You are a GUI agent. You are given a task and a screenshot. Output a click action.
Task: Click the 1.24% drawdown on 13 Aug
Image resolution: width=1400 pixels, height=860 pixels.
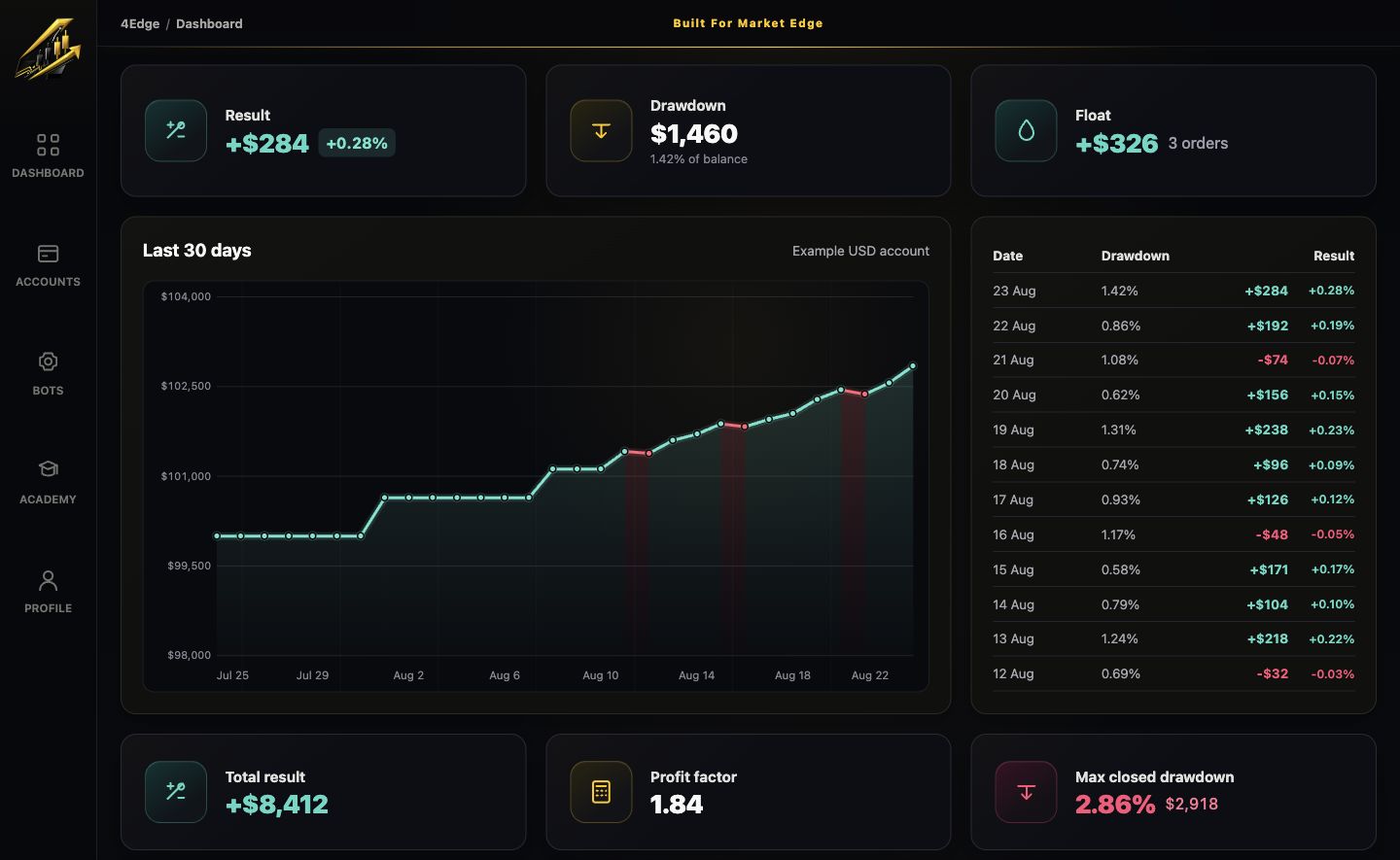[x=1119, y=638]
